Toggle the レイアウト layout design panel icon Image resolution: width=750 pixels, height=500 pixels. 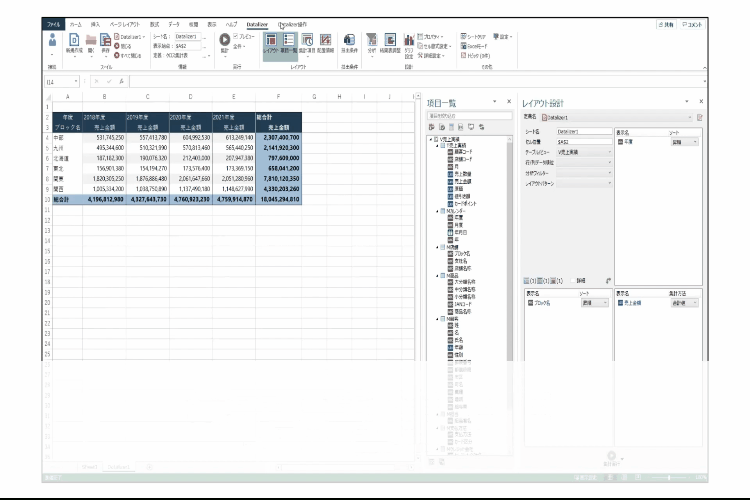point(270,42)
